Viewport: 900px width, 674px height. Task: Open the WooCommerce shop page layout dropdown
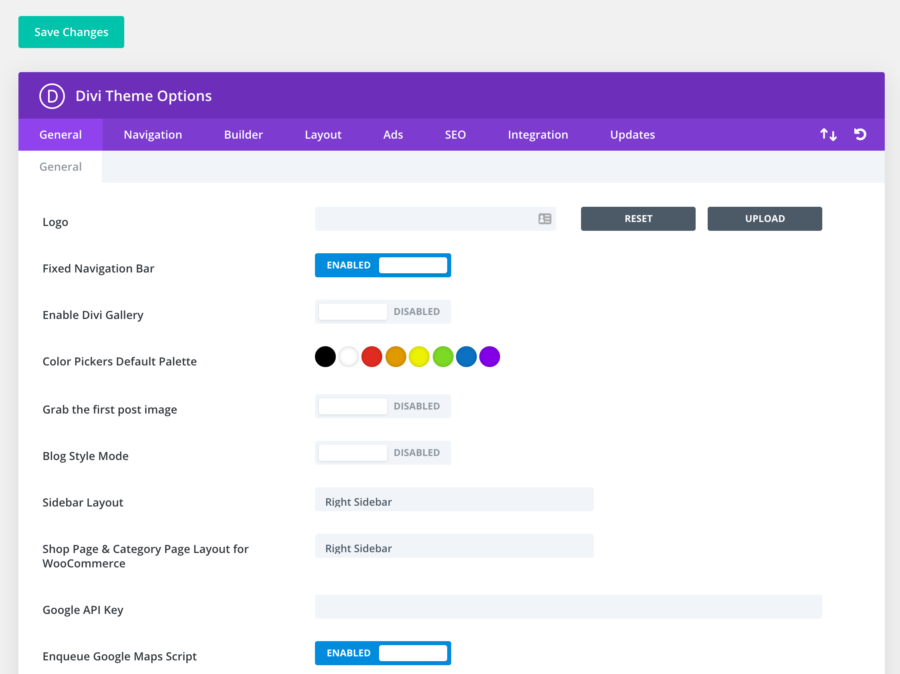tap(454, 546)
